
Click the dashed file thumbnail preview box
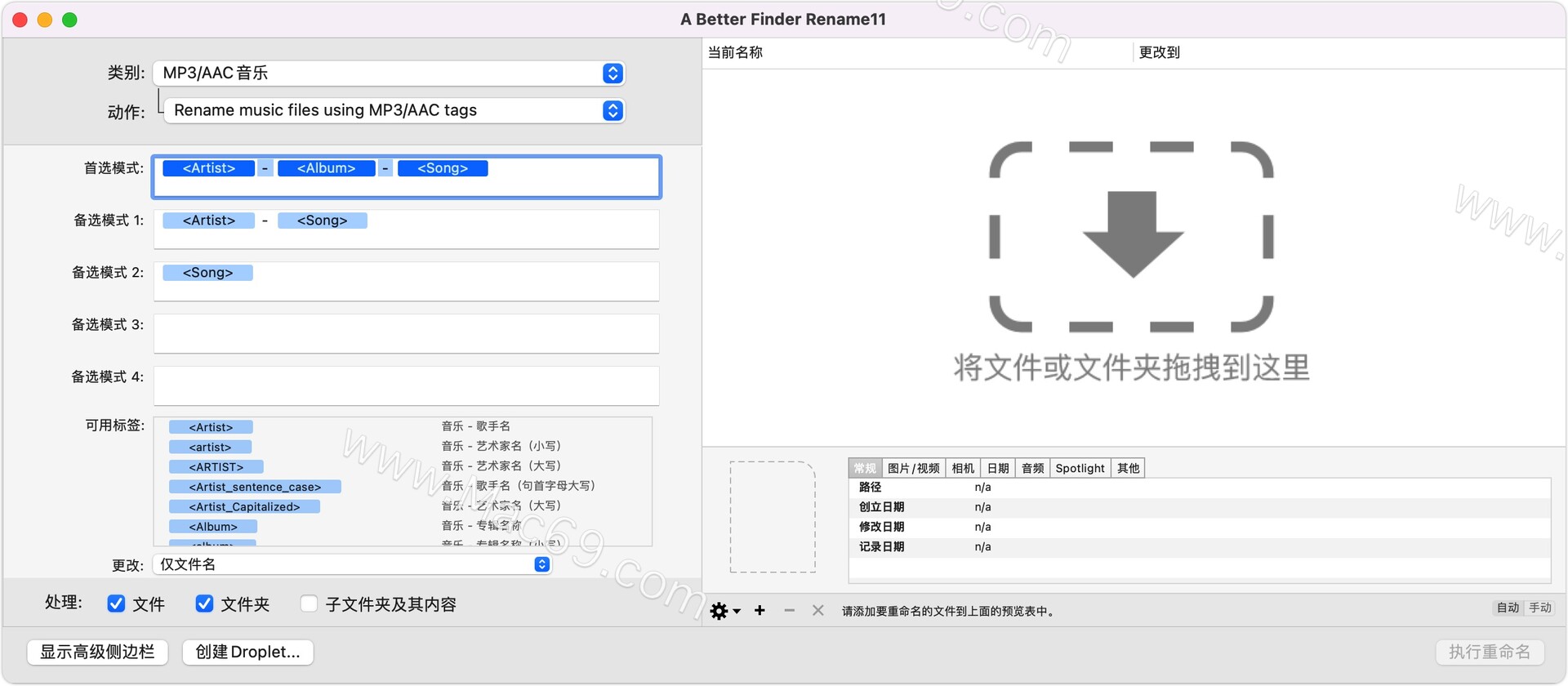(x=773, y=517)
